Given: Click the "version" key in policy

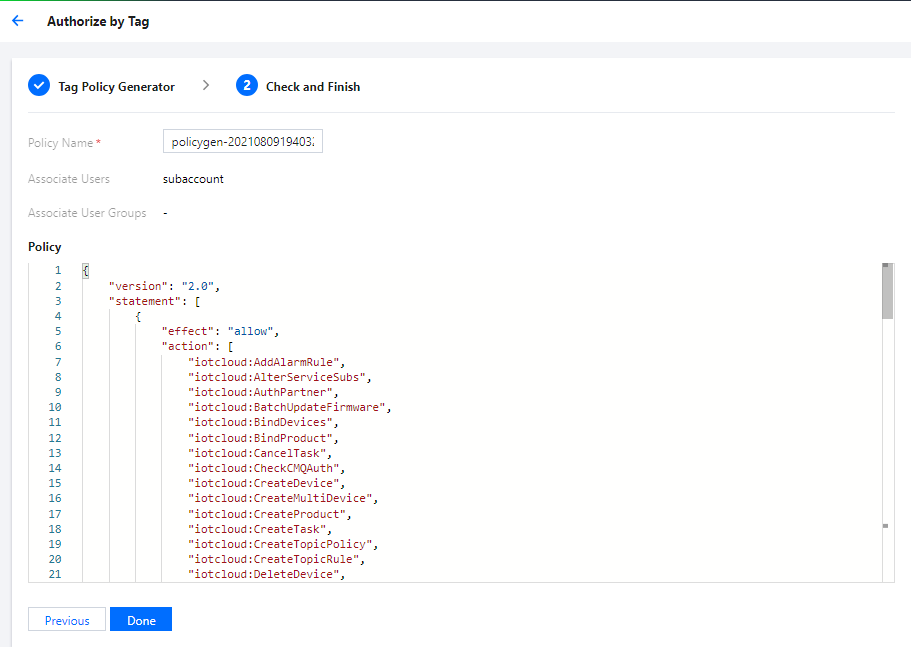Looking at the screenshot, I should pos(135,286).
